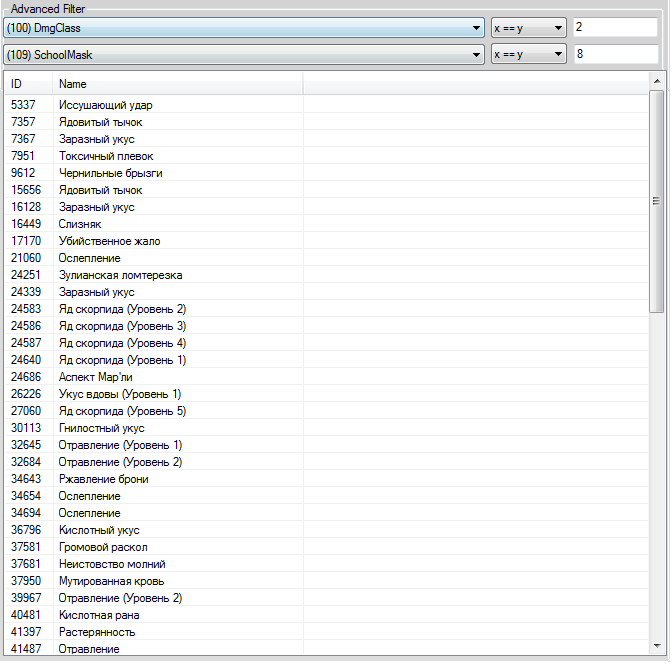Click the vertical scrollbar thumb
Viewport: 672px width, 667px height.
(656, 200)
